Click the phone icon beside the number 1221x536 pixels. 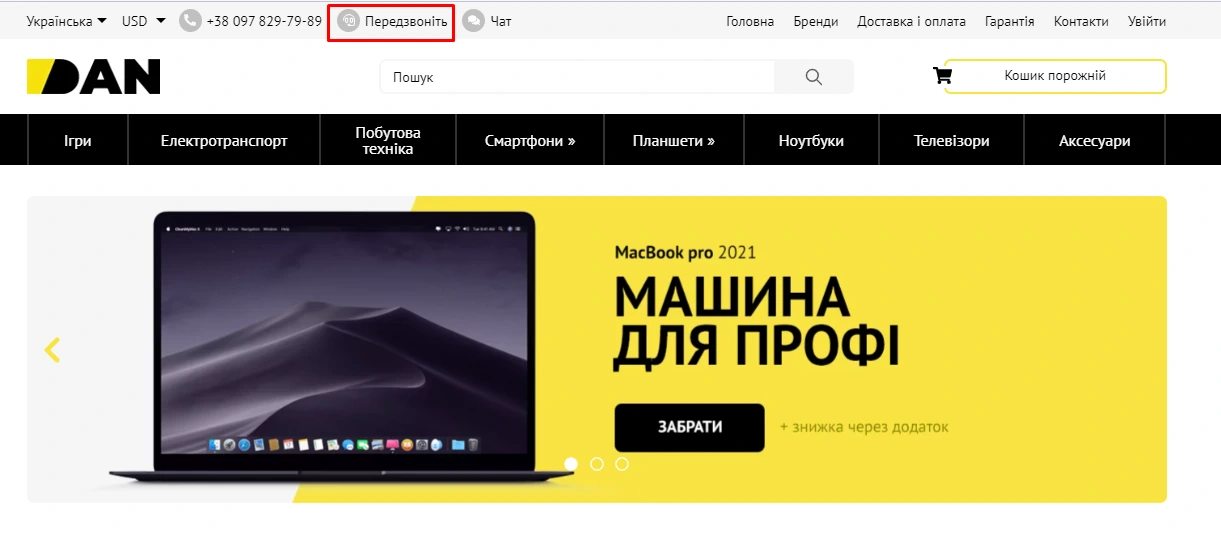[x=190, y=21]
